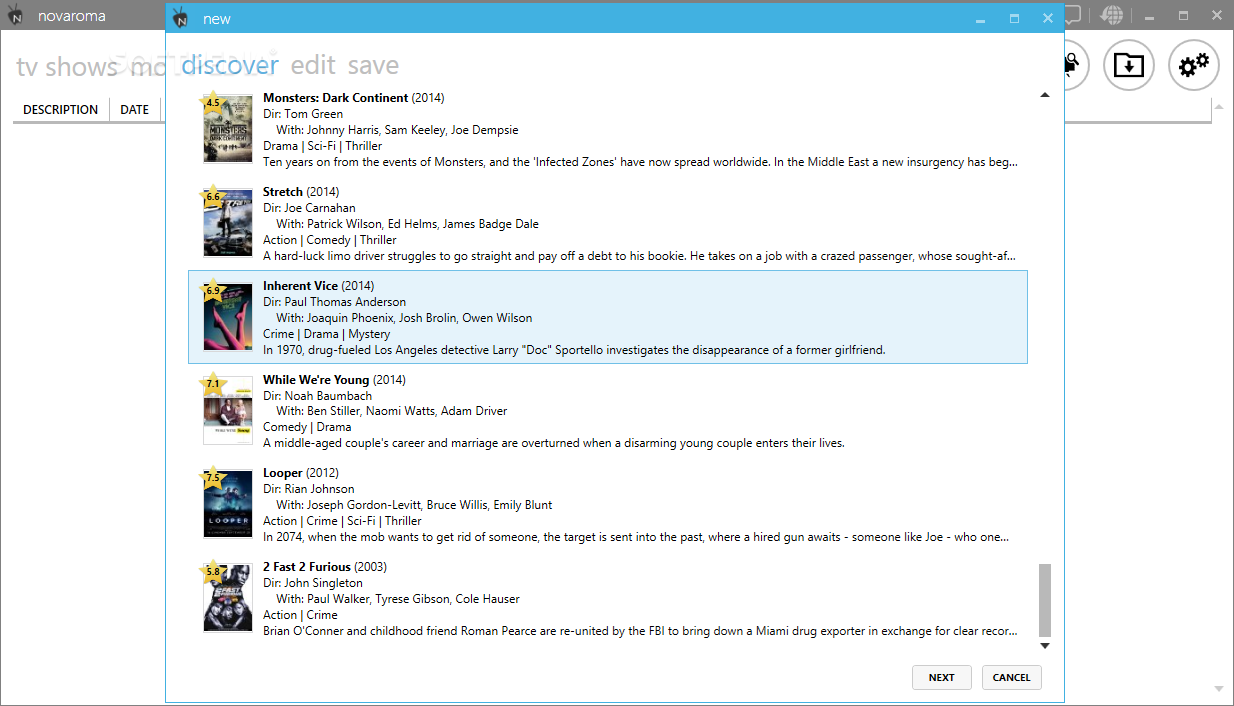Click "Dir: Paul Thomas Anderson" line
The image size is (1234, 706).
[334, 302]
